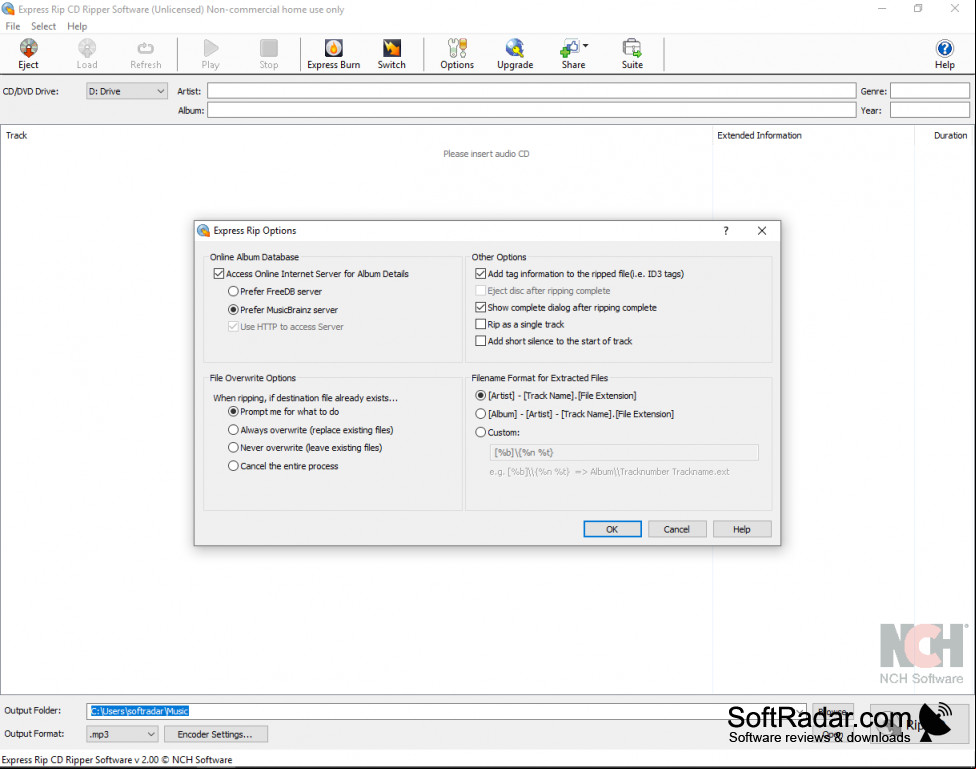The width and height of the screenshot is (976, 769).
Task: Click the custom filename format field
Action: [624, 453]
